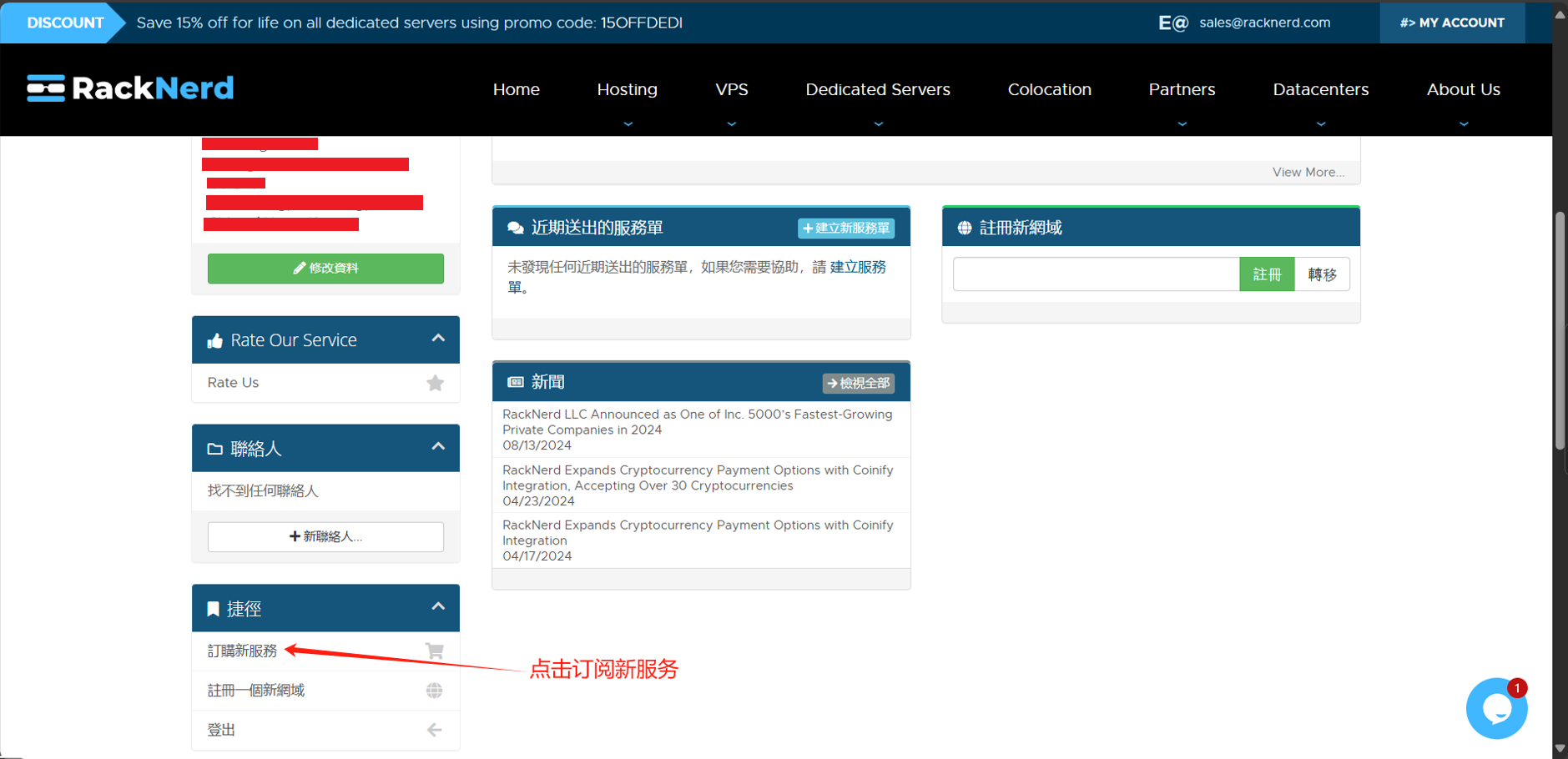Viewport: 1568px width, 759px height.
Task: Open the first news article about Inc. 5000
Action: [697, 422]
